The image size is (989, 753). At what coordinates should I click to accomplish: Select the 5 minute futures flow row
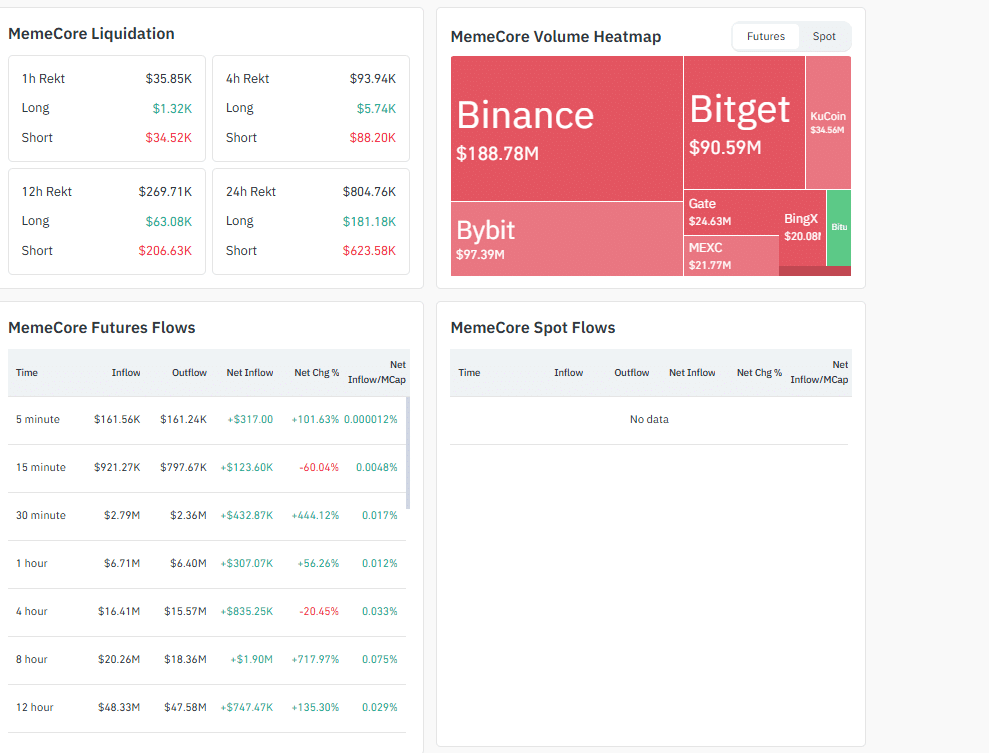pyautogui.click(x=206, y=420)
